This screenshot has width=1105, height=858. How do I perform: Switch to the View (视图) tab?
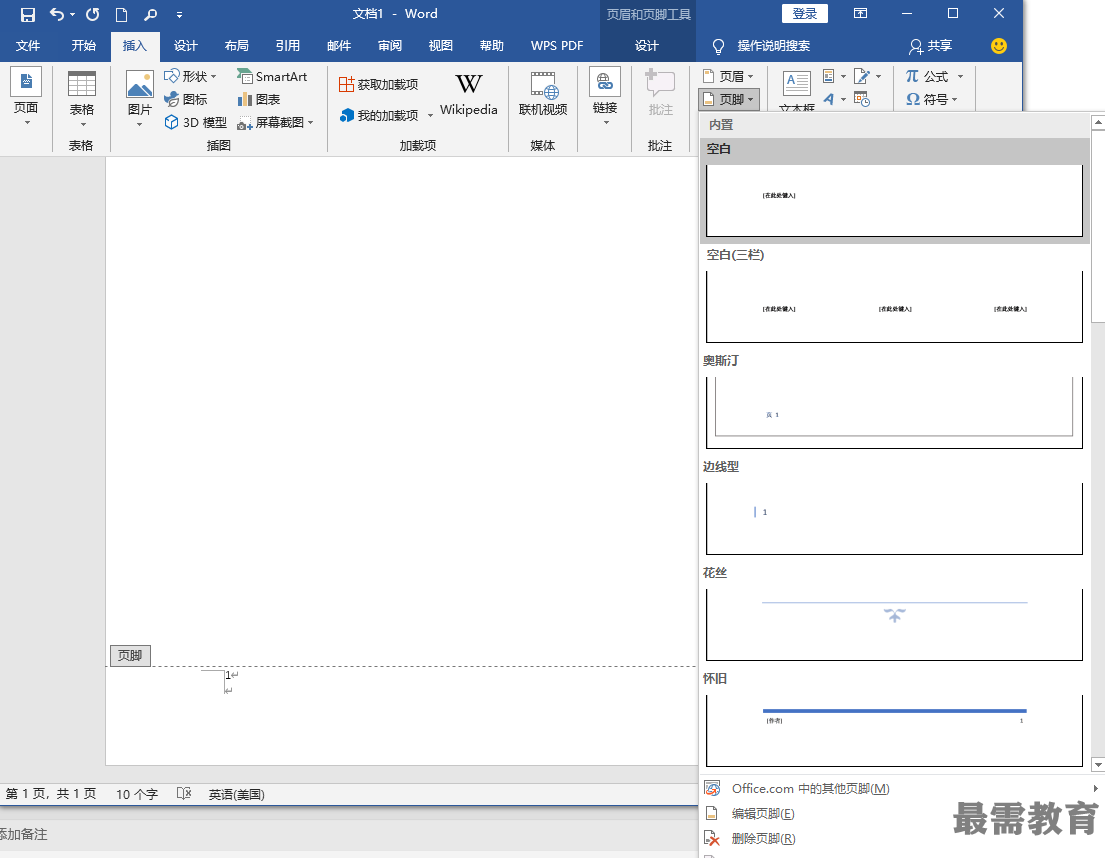pos(440,46)
